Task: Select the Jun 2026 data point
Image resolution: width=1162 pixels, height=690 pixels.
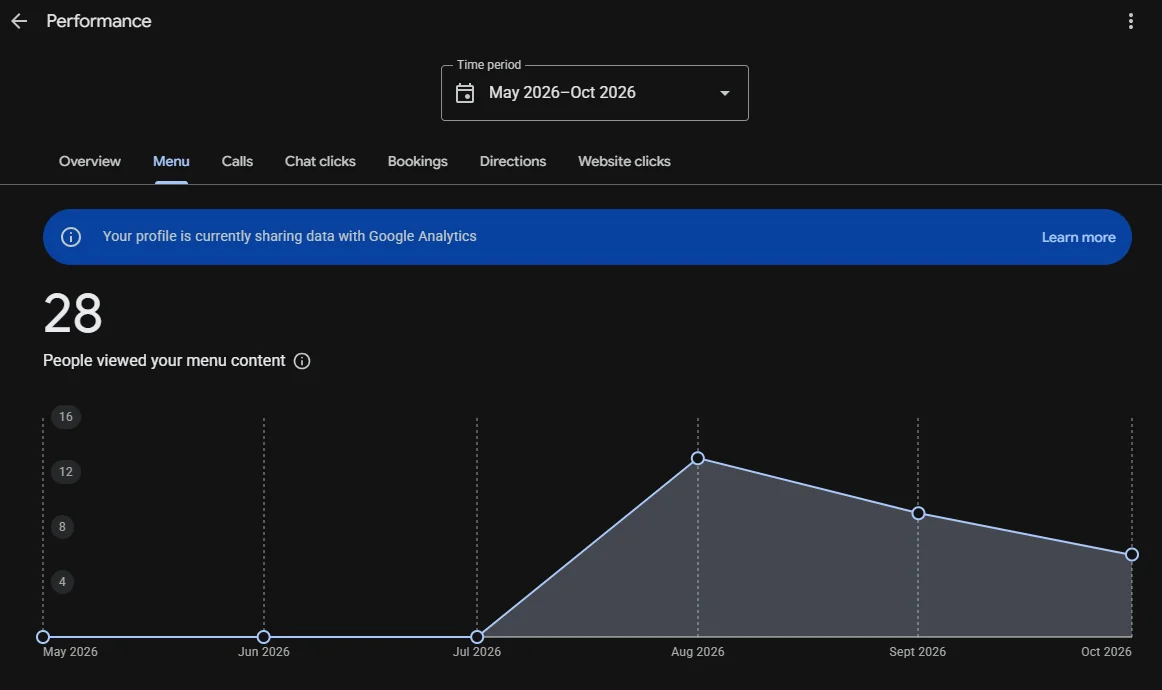Action: click(x=264, y=637)
